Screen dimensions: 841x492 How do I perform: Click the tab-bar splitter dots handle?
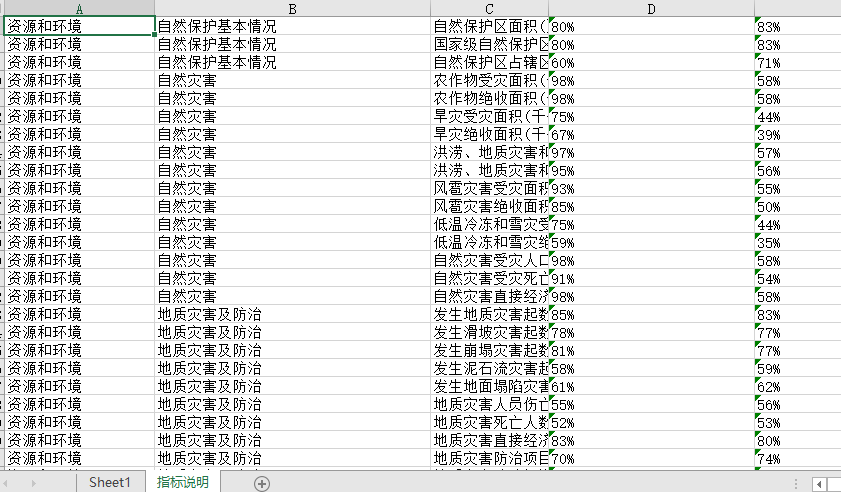coord(796,484)
